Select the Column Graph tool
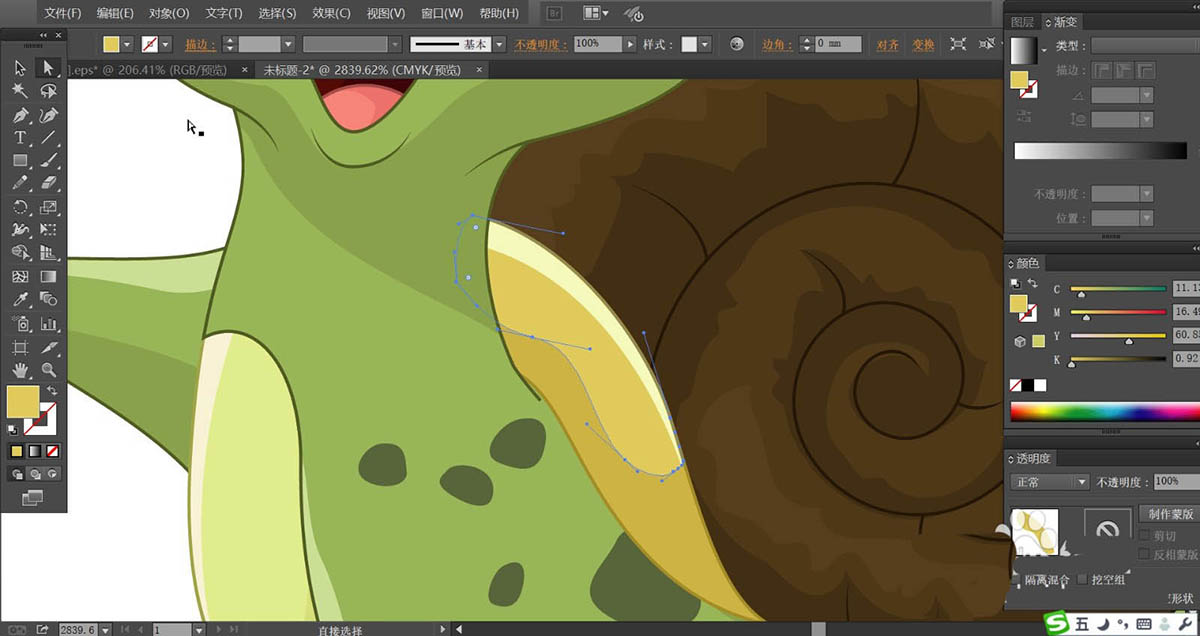This screenshot has width=1200, height=636. coord(47,323)
